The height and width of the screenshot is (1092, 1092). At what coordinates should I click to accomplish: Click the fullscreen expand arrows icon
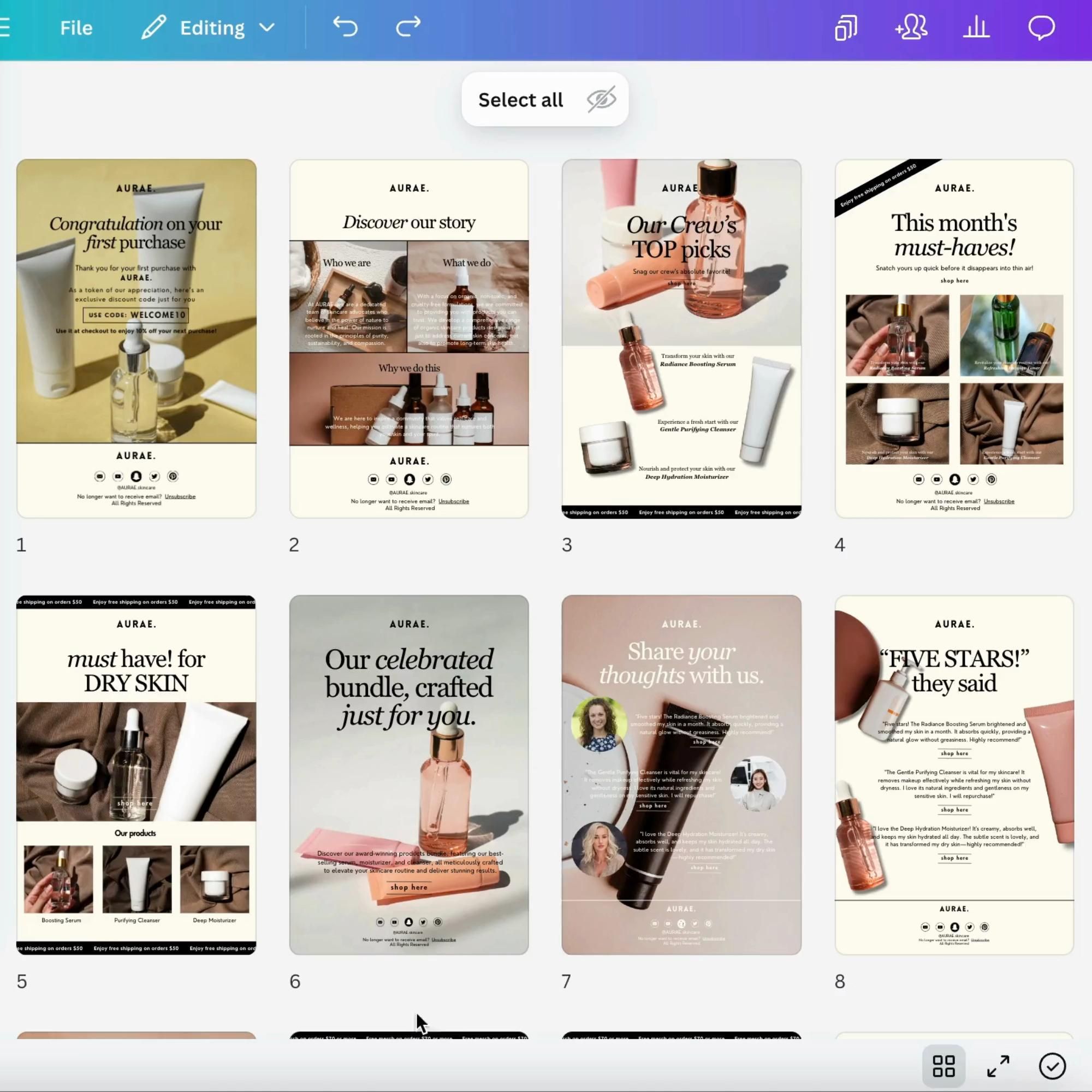[x=998, y=1066]
